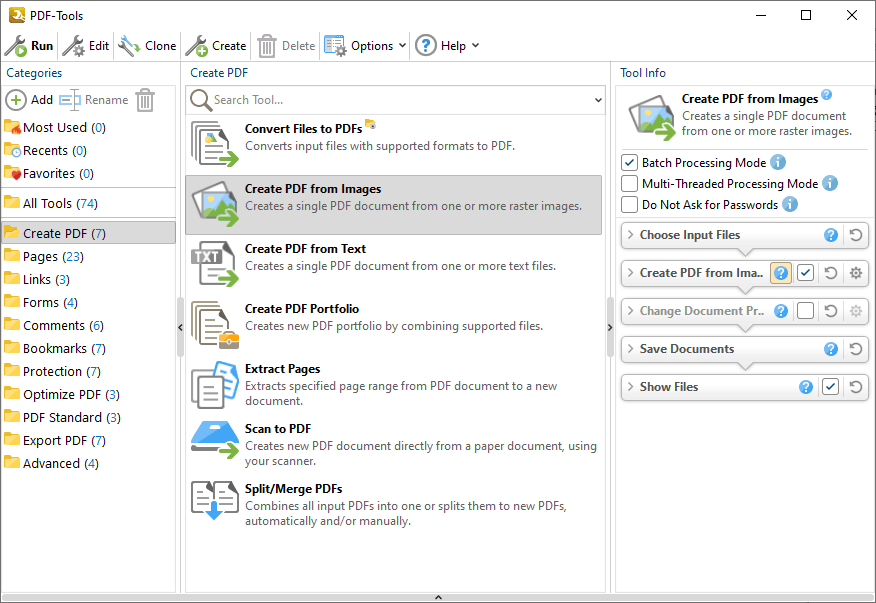Select the Scan to PDF icon

point(215,440)
